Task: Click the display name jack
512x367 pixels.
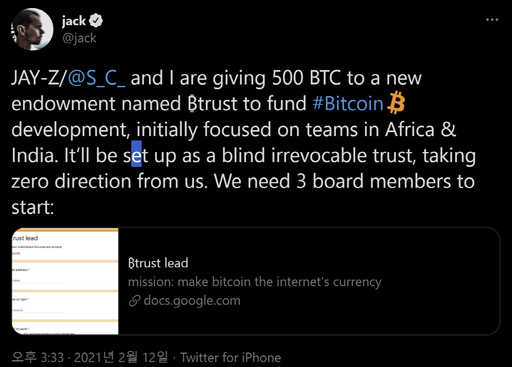Action: coord(74,21)
